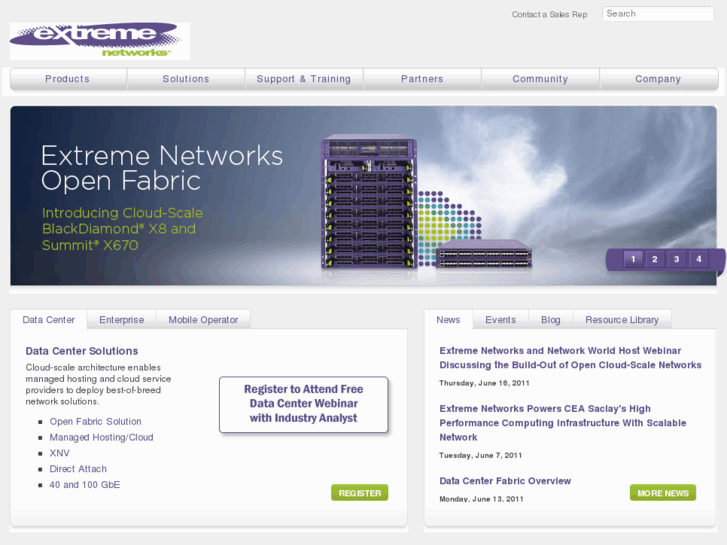
Task: Click the Monday, June 13, 2011 date
Action: (481, 499)
